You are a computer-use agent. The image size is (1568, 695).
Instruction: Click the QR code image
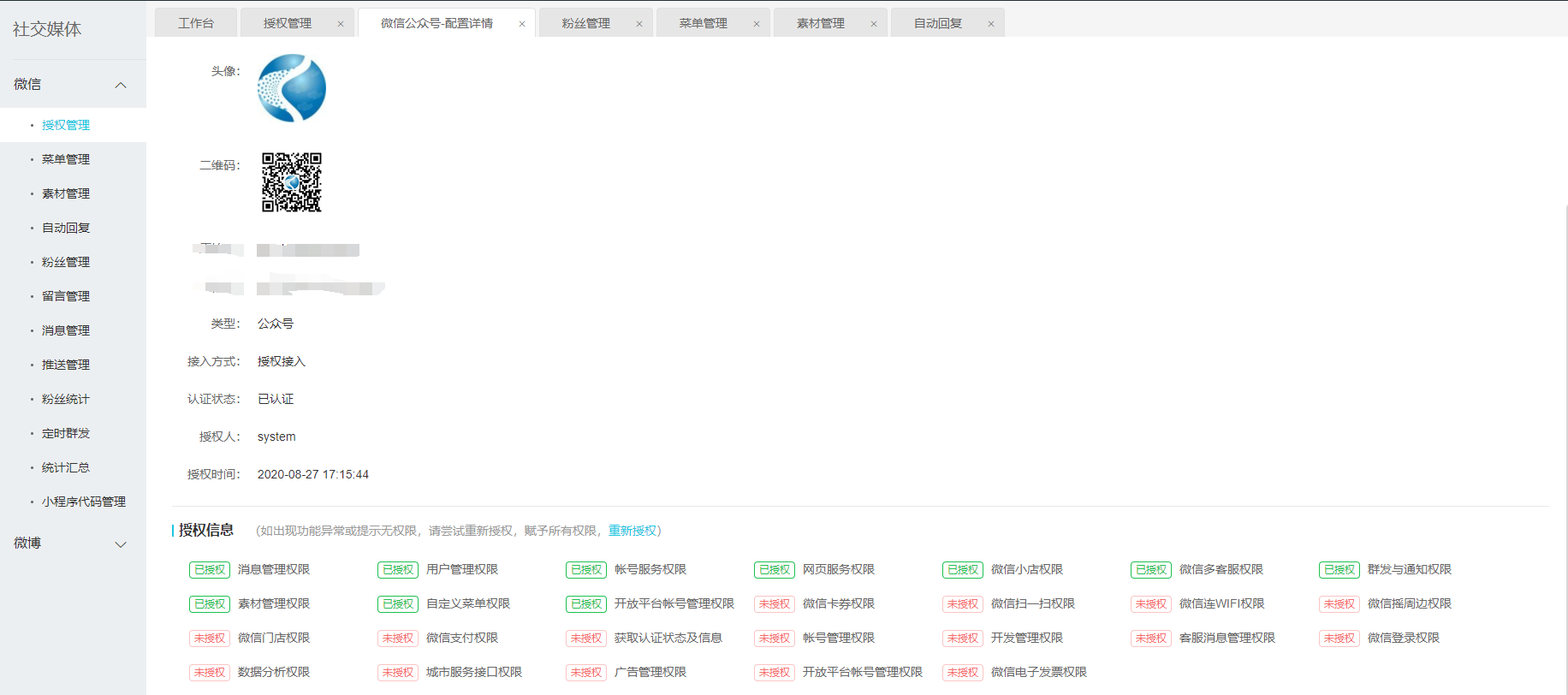pyautogui.click(x=292, y=182)
